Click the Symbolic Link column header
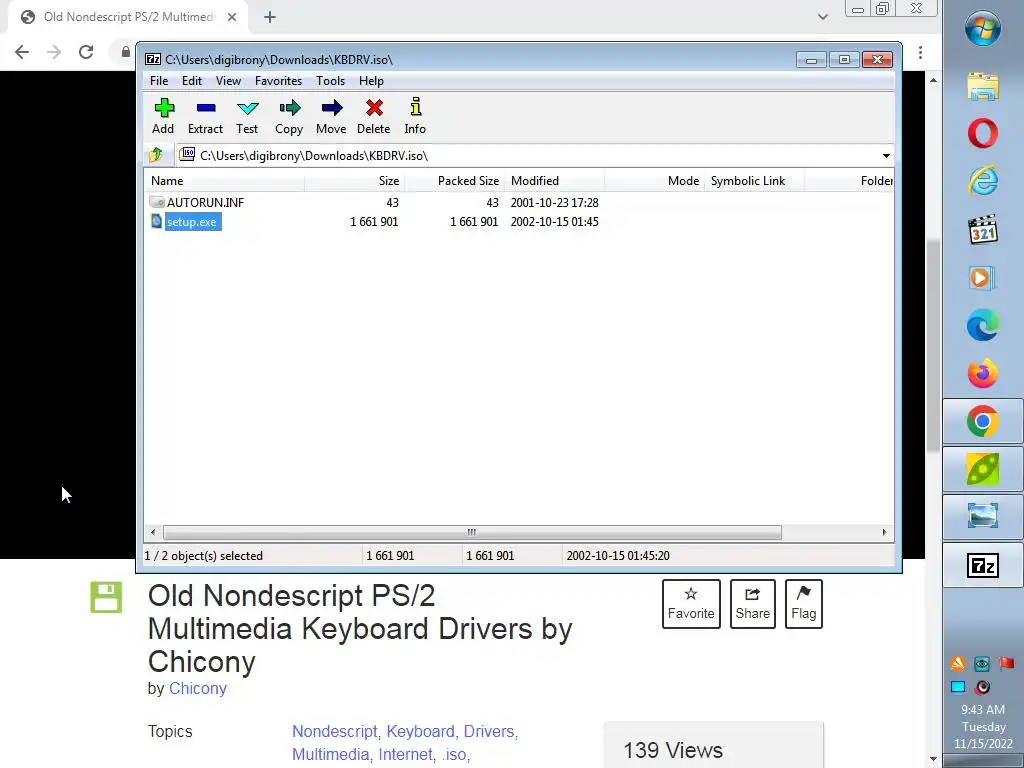The image size is (1024, 768). [x=754, y=181]
